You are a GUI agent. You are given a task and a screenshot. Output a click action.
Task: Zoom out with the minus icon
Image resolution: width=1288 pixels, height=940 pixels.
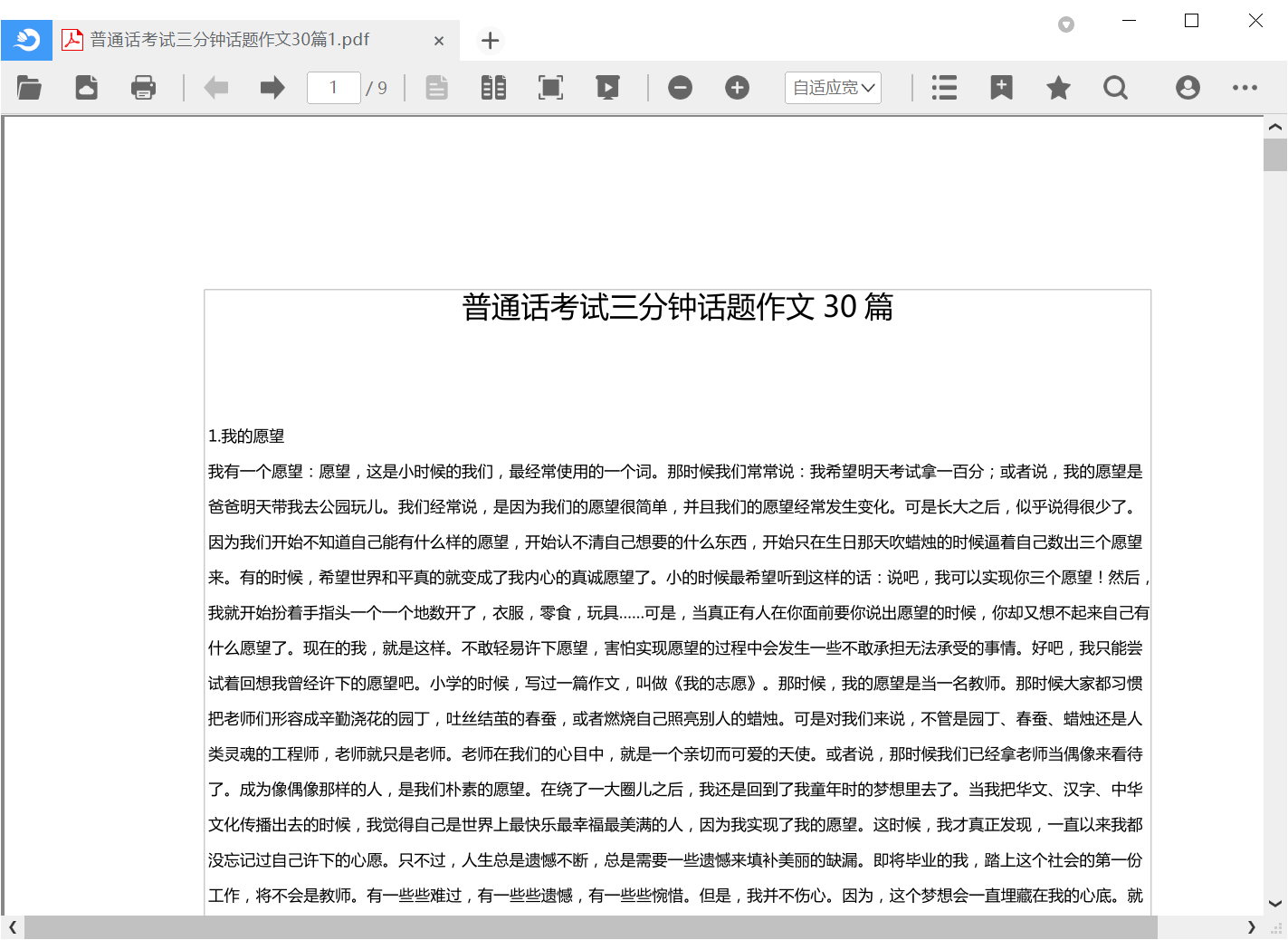click(680, 88)
